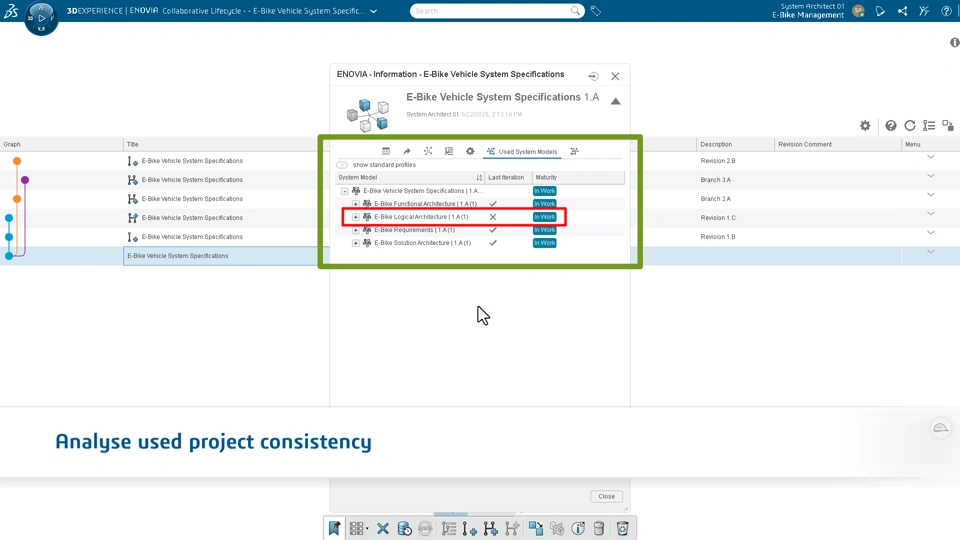Click the E-Bike model thumbnail in dialog
The width and height of the screenshot is (960, 540).
point(368,115)
